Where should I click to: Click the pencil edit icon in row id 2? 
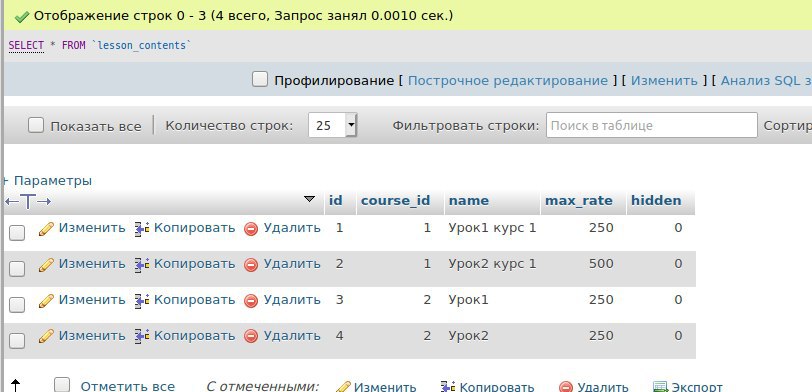[46, 265]
